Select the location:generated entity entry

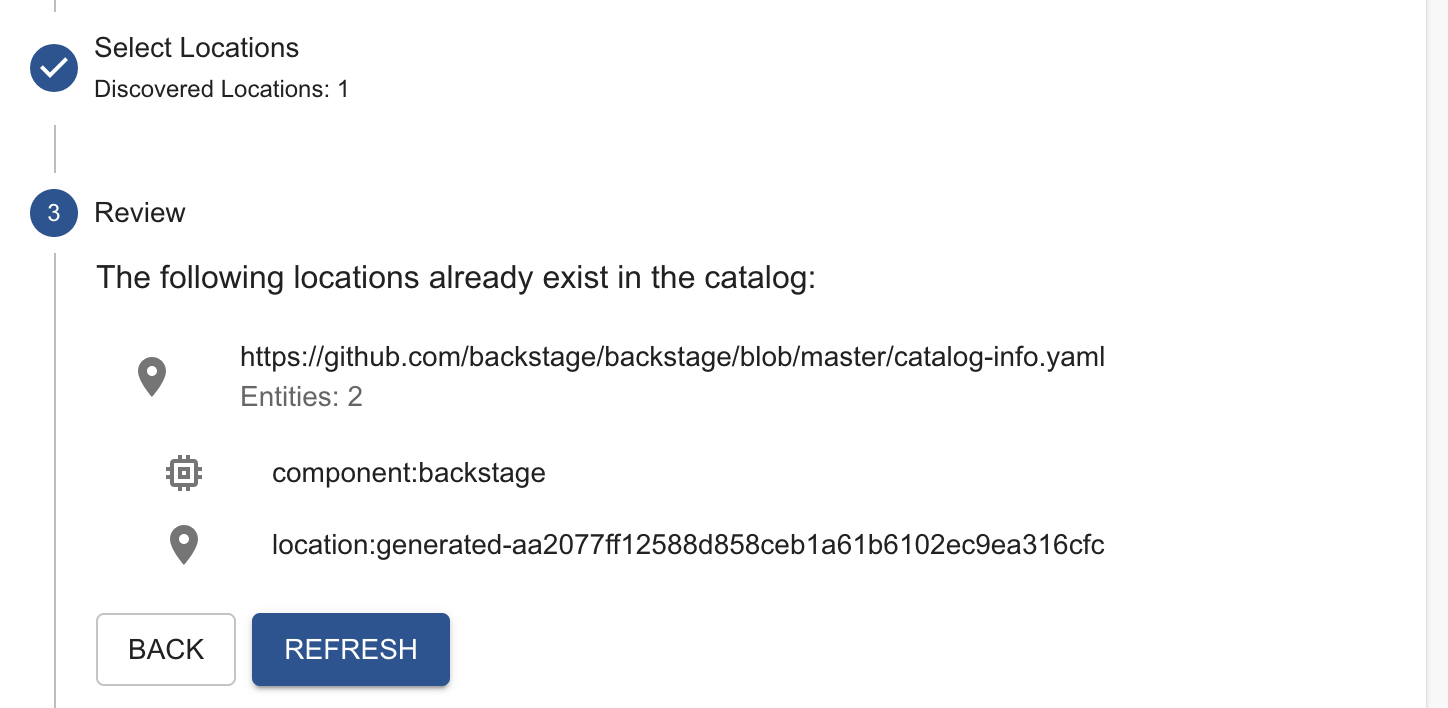(688, 544)
